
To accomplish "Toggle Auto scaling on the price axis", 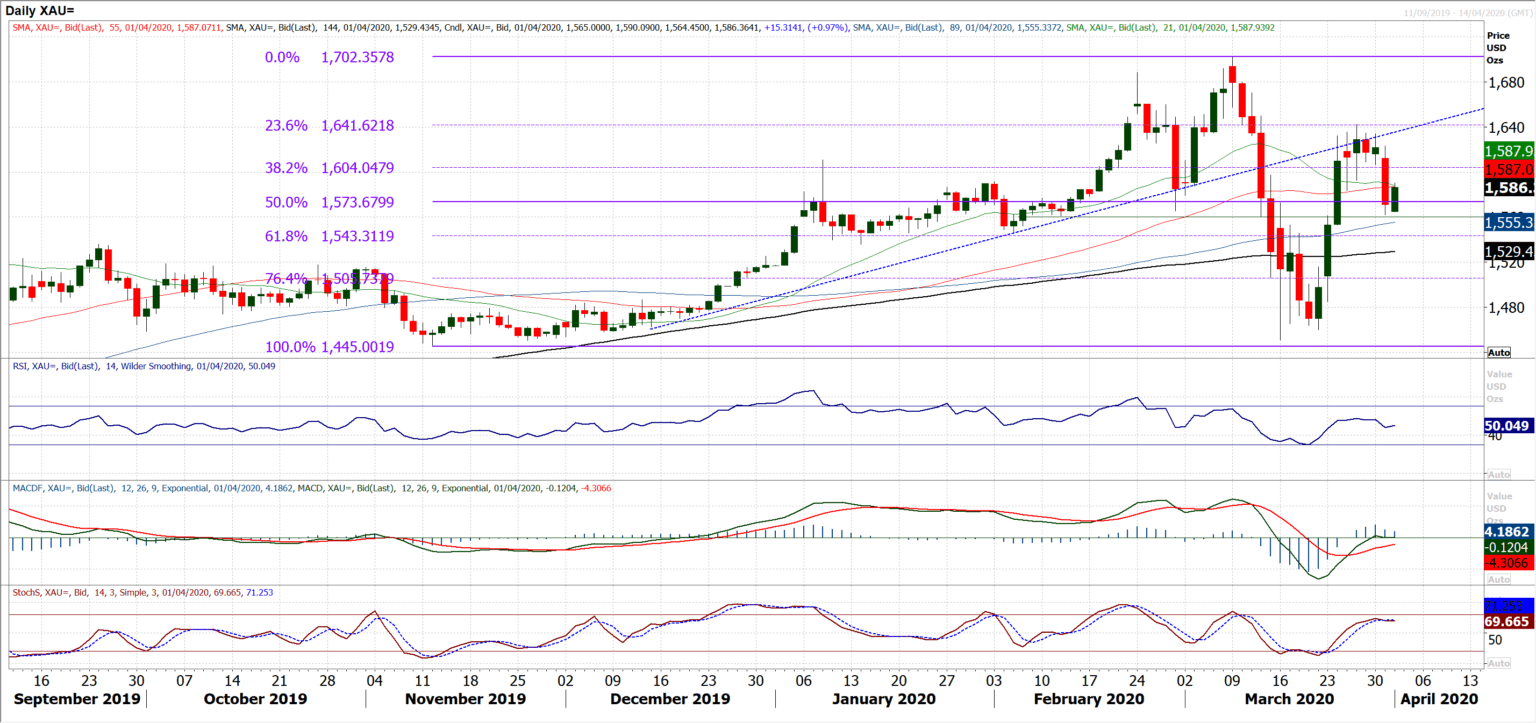I will pos(1497,352).
